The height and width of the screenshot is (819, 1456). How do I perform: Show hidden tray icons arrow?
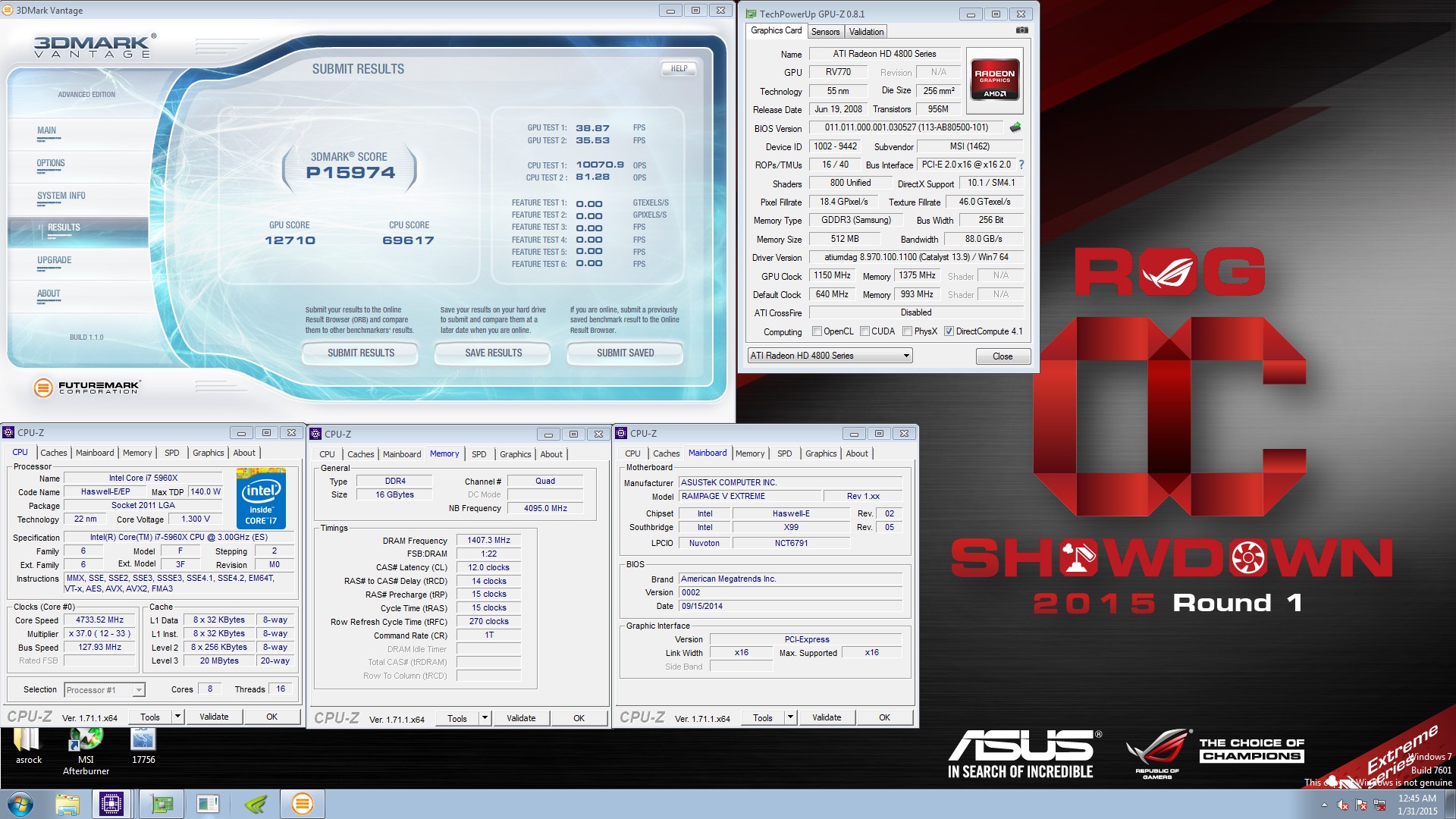tap(1325, 805)
